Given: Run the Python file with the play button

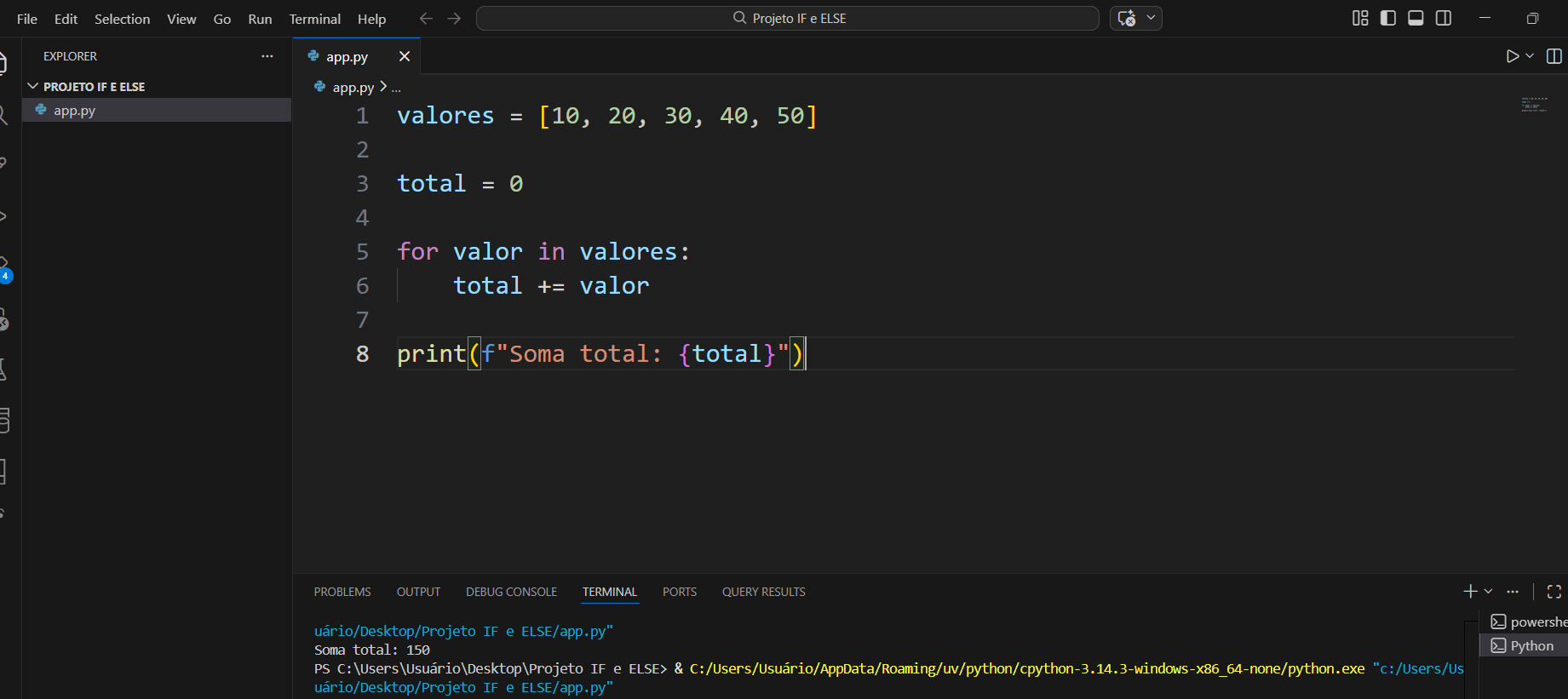Looking at the screenshot, I should click(1512, 56).
